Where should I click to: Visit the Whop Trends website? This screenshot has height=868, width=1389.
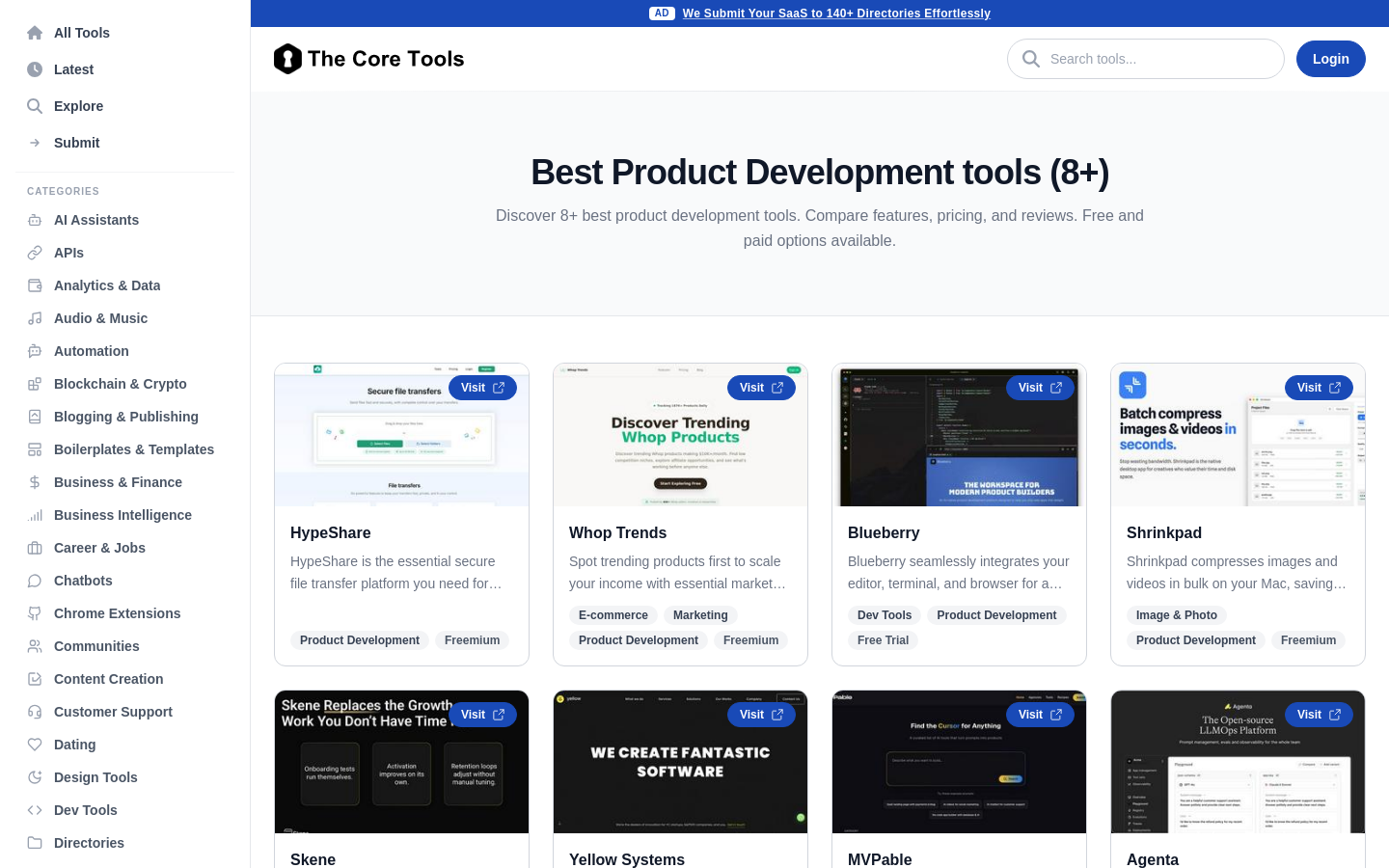pyautogui.click(x=761, y=388)
